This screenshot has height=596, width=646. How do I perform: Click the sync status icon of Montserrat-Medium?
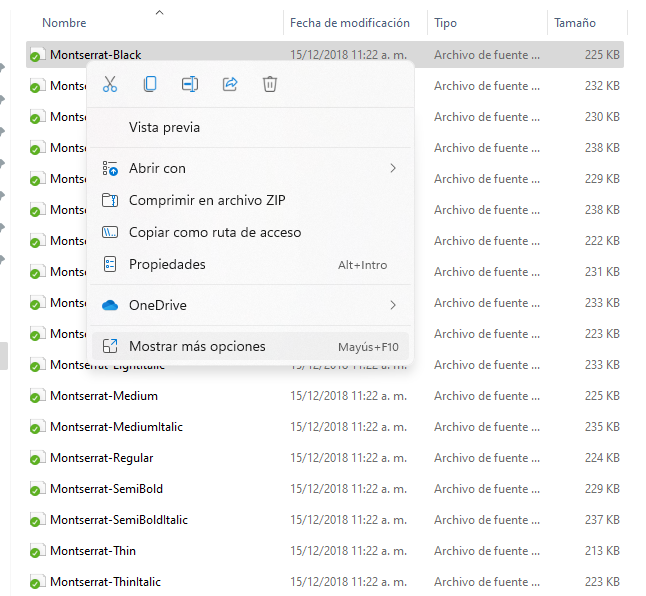[35, 397]
